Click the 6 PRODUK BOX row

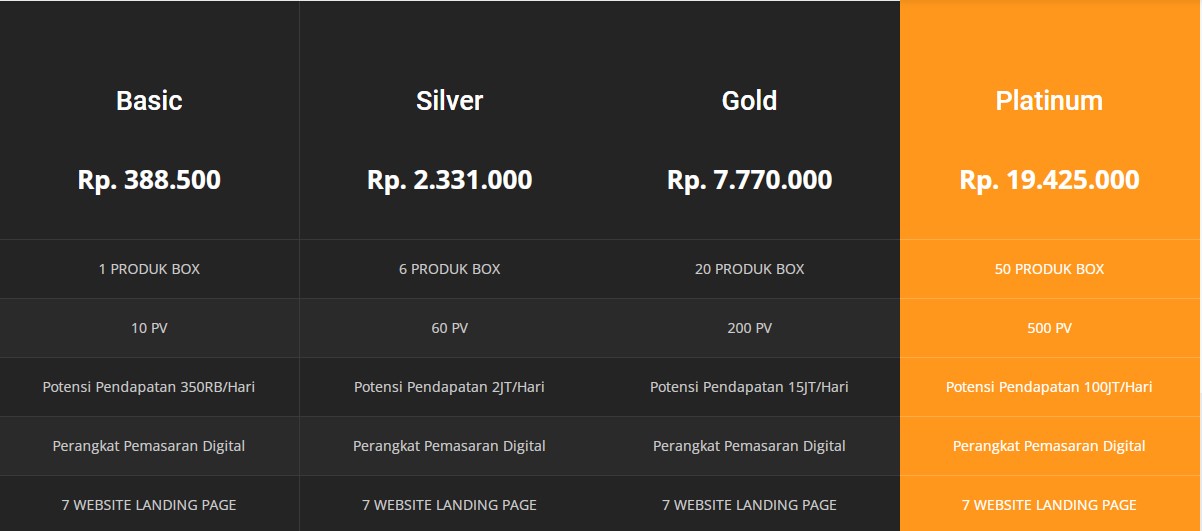[x=449, y=269]
